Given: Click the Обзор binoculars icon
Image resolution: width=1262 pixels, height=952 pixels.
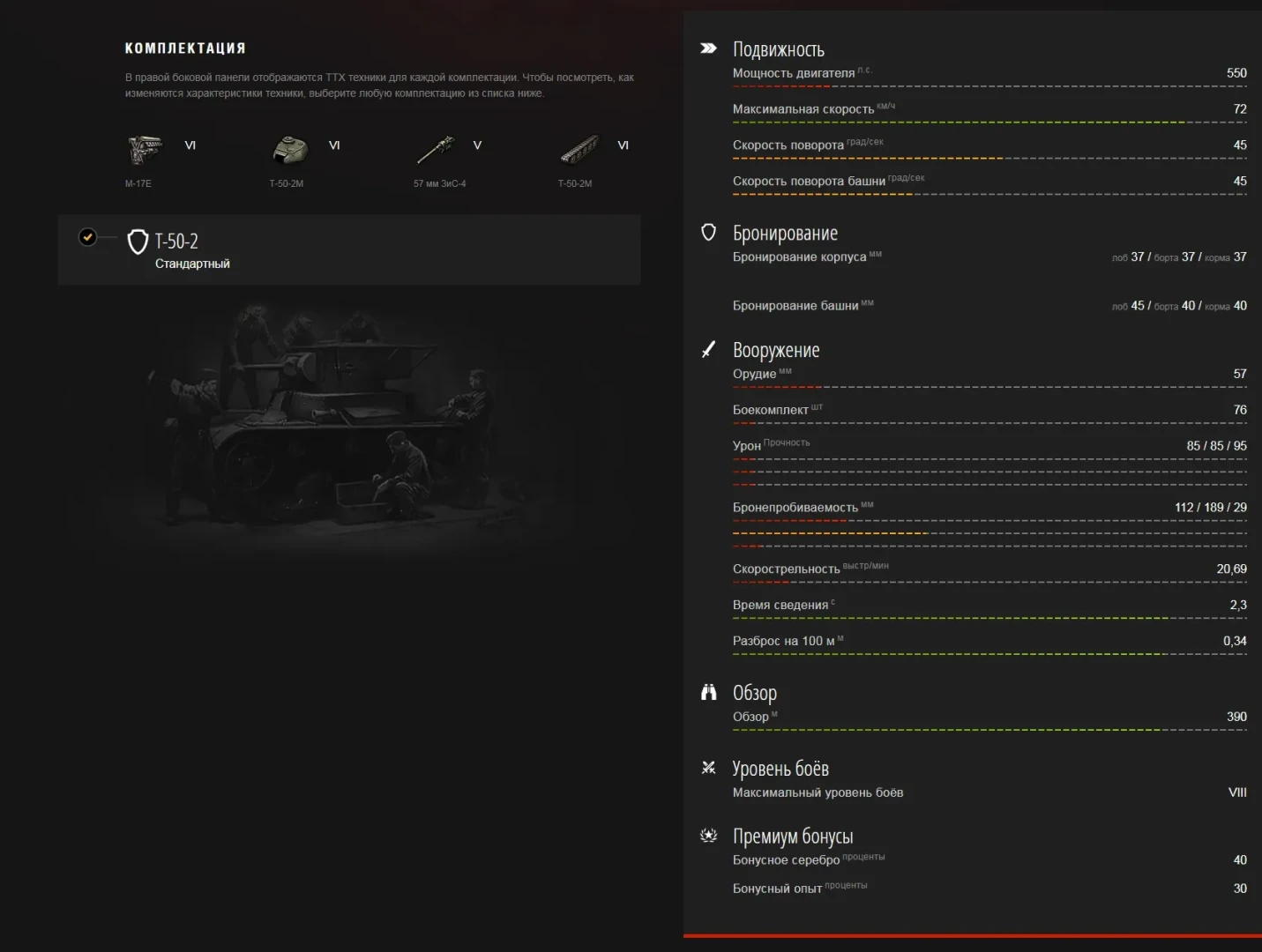Looking at the screenshot, I should [x=708, y=692].
